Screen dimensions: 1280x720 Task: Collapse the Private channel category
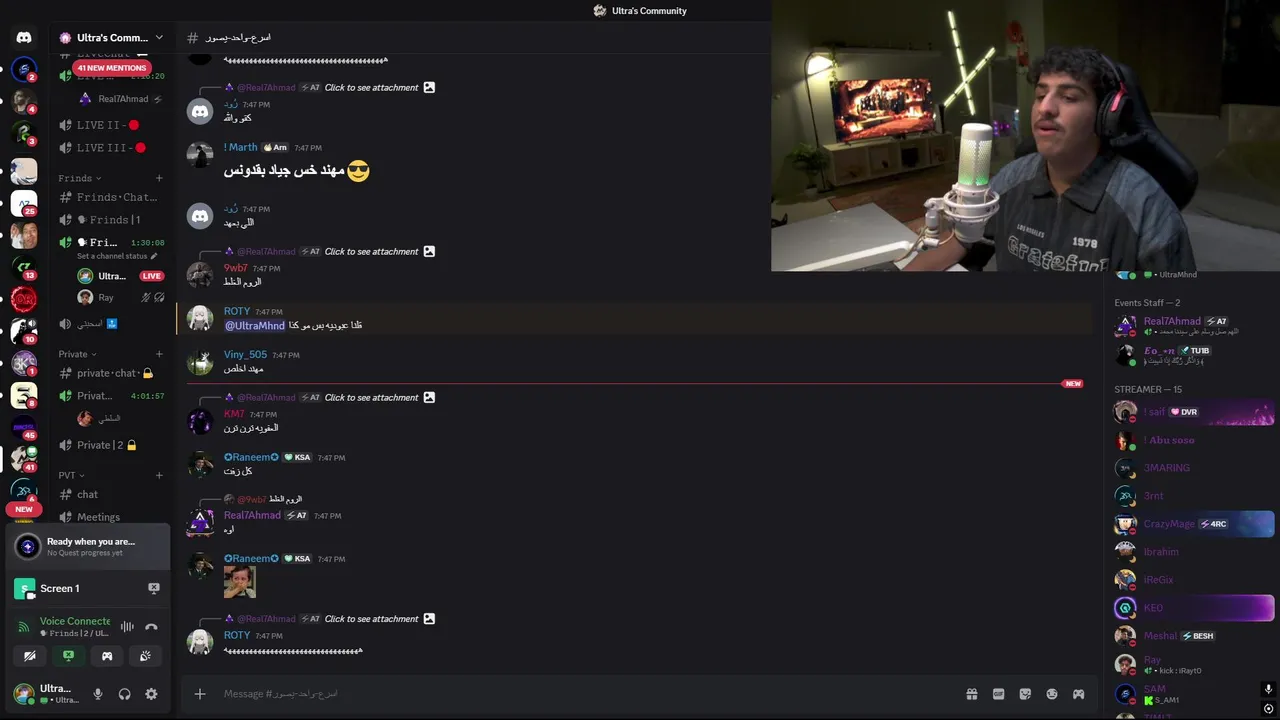[77, 354]
